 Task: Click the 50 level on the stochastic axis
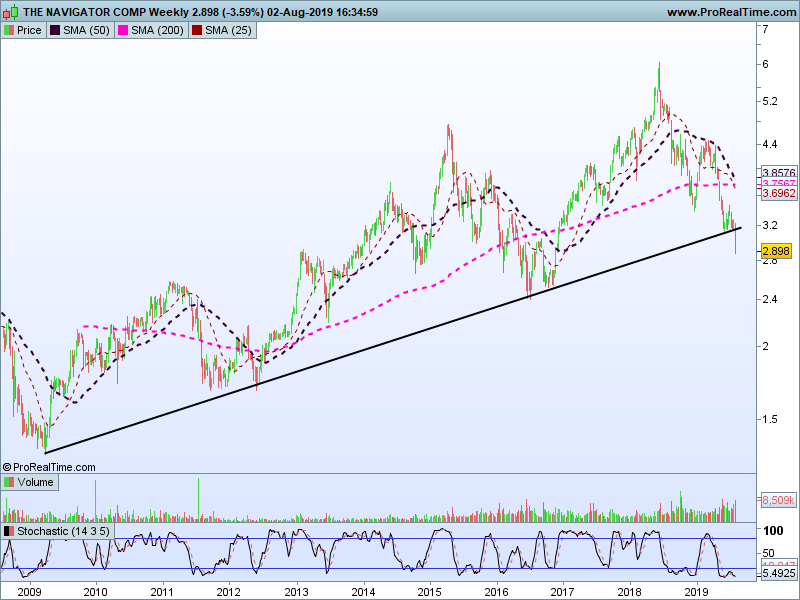pos(768,553)
